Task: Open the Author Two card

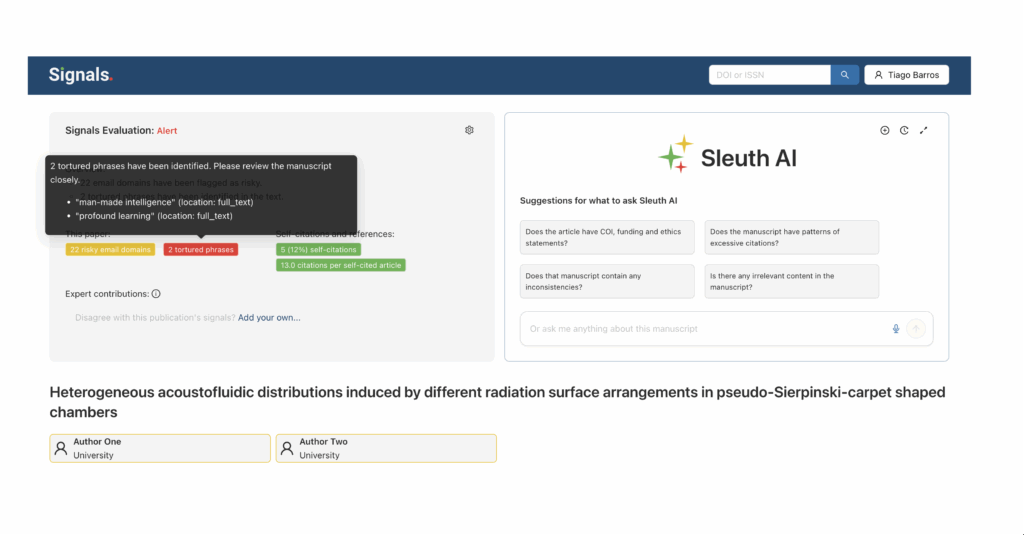Action: (x=386, y=448)
